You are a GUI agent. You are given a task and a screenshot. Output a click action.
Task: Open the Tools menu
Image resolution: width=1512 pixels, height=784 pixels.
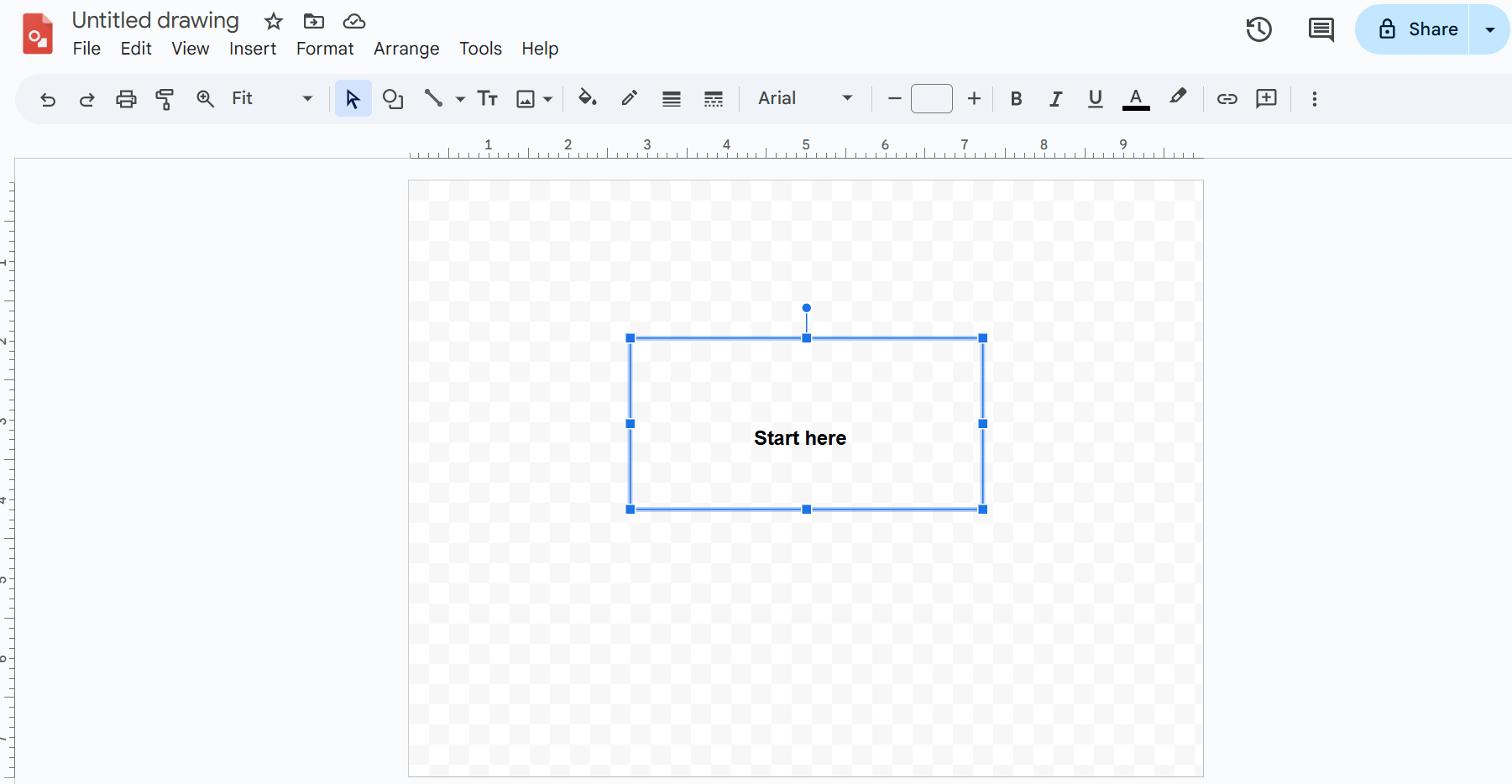480,49
